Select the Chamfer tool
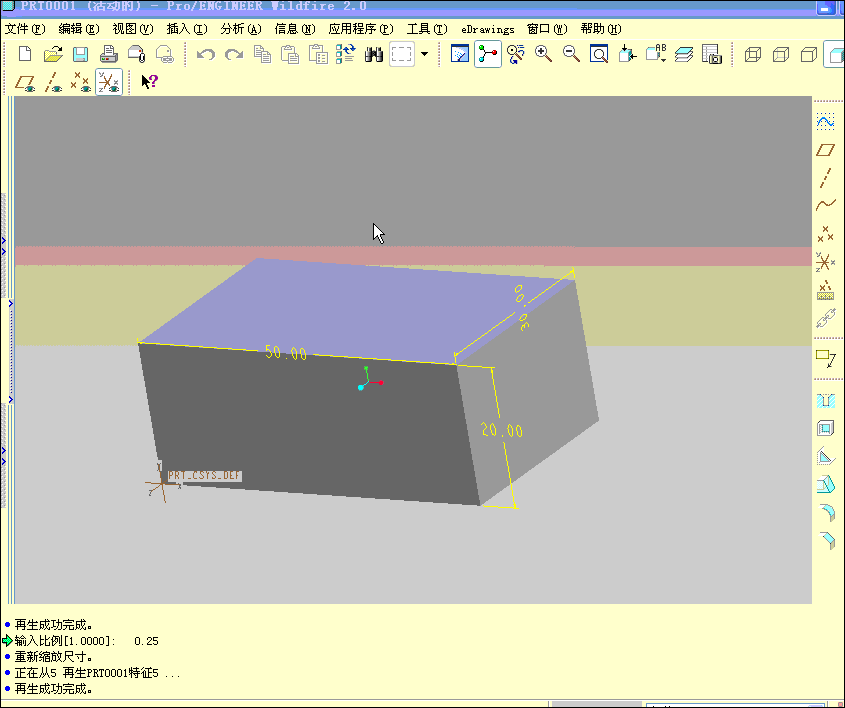Screen dimensions: 845x708 826,540
